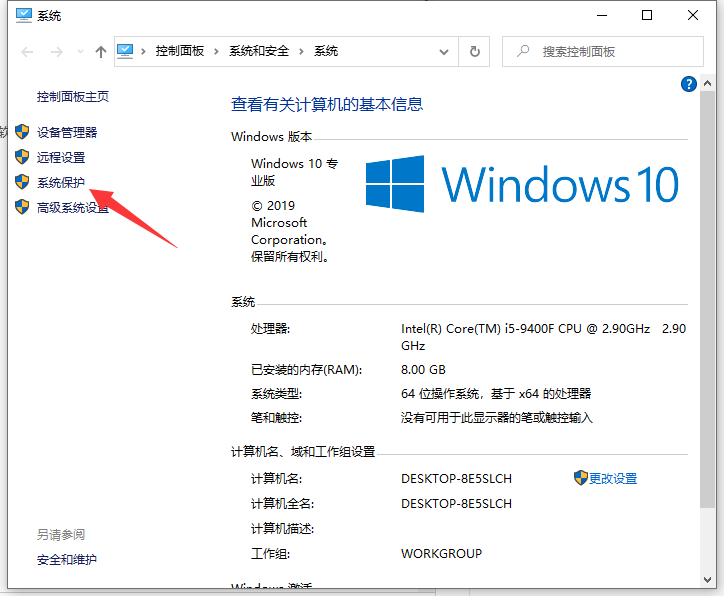
Task: Go to 控制面板主页
Action: pyautogui.click(x=73, y=97)
